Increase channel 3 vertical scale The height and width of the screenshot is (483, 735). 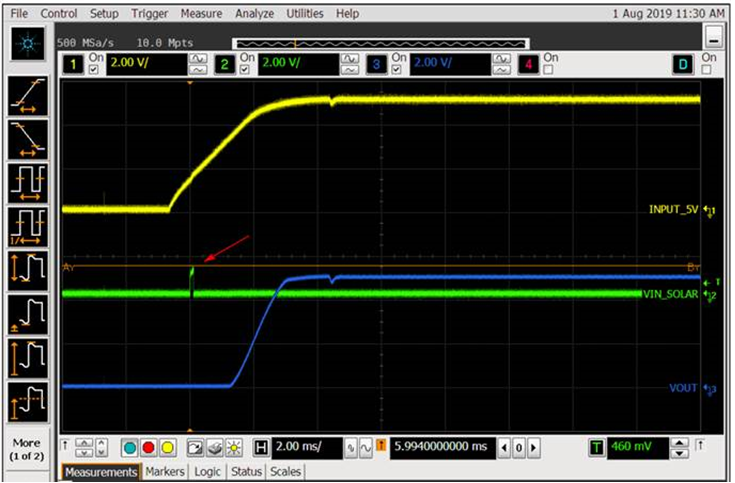pos(502,59)
